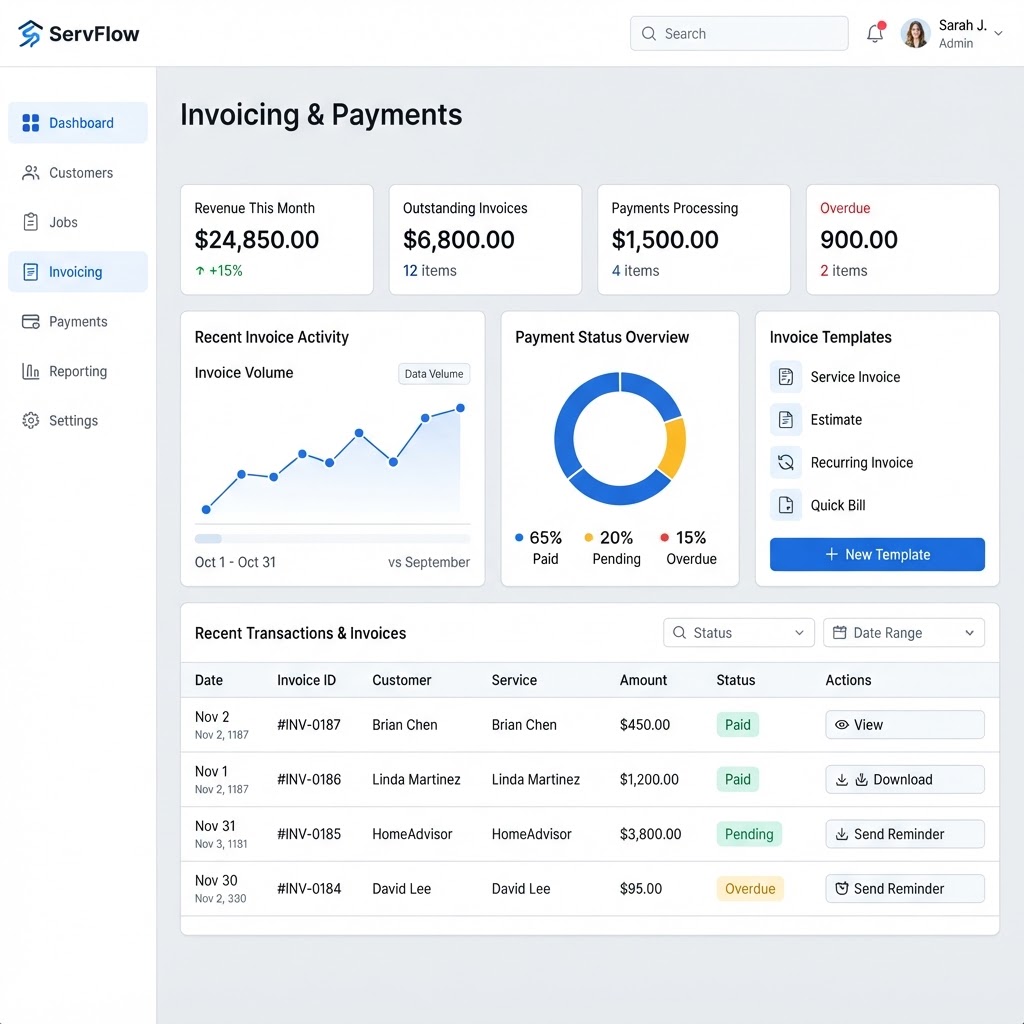Click the Dashboard grid icon
Screen dimensions: 1024x1024
pos(31,123)
